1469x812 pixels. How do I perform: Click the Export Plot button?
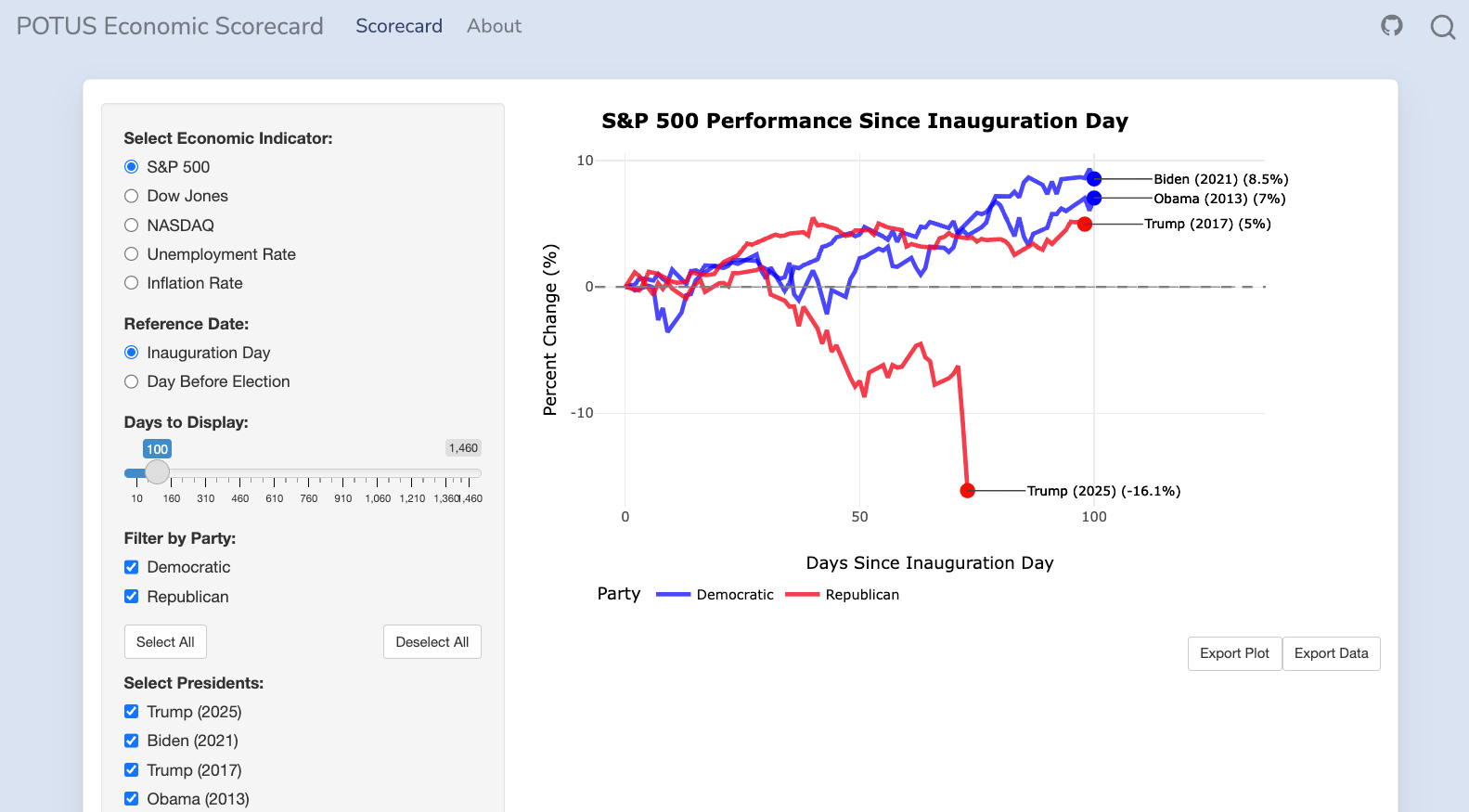click(x=1234, y=653)
